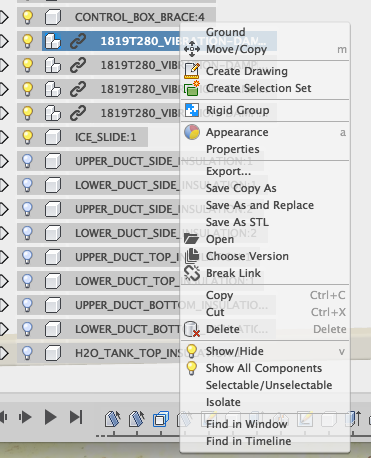Expand the ICE_SLIDE:1 tree node
Viewport: 371px width, 458px height.
click(4, 137)
